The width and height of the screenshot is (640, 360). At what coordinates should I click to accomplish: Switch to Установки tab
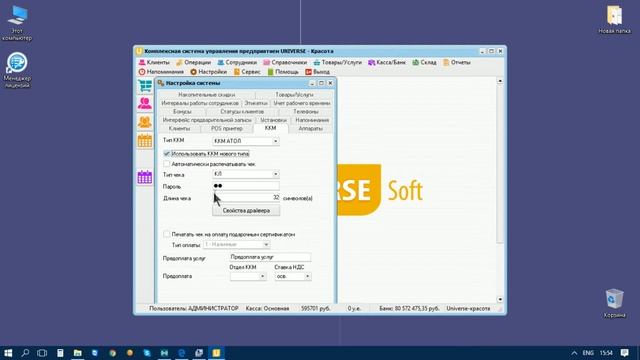click(273, 120)
